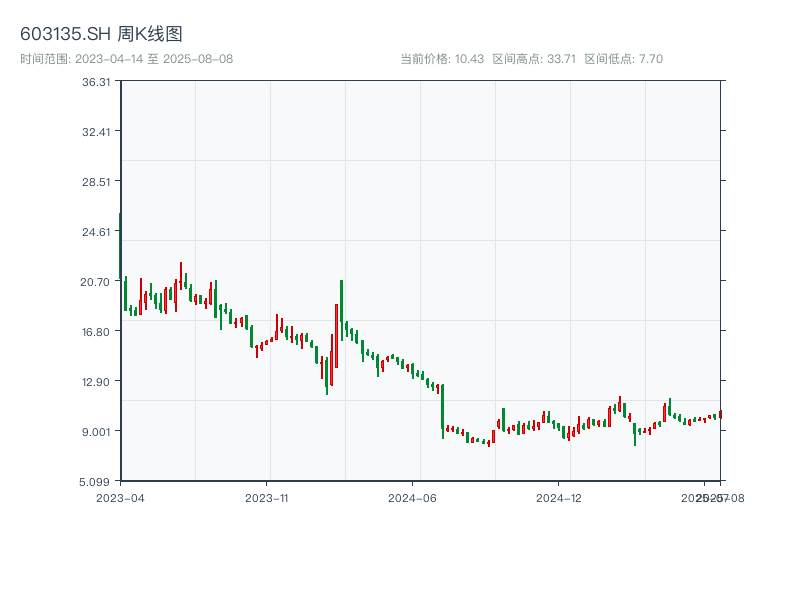The width and height of the screenshot is (800, 600).
Task: Select the 时间范围 date range text
Action: (126, 59)
